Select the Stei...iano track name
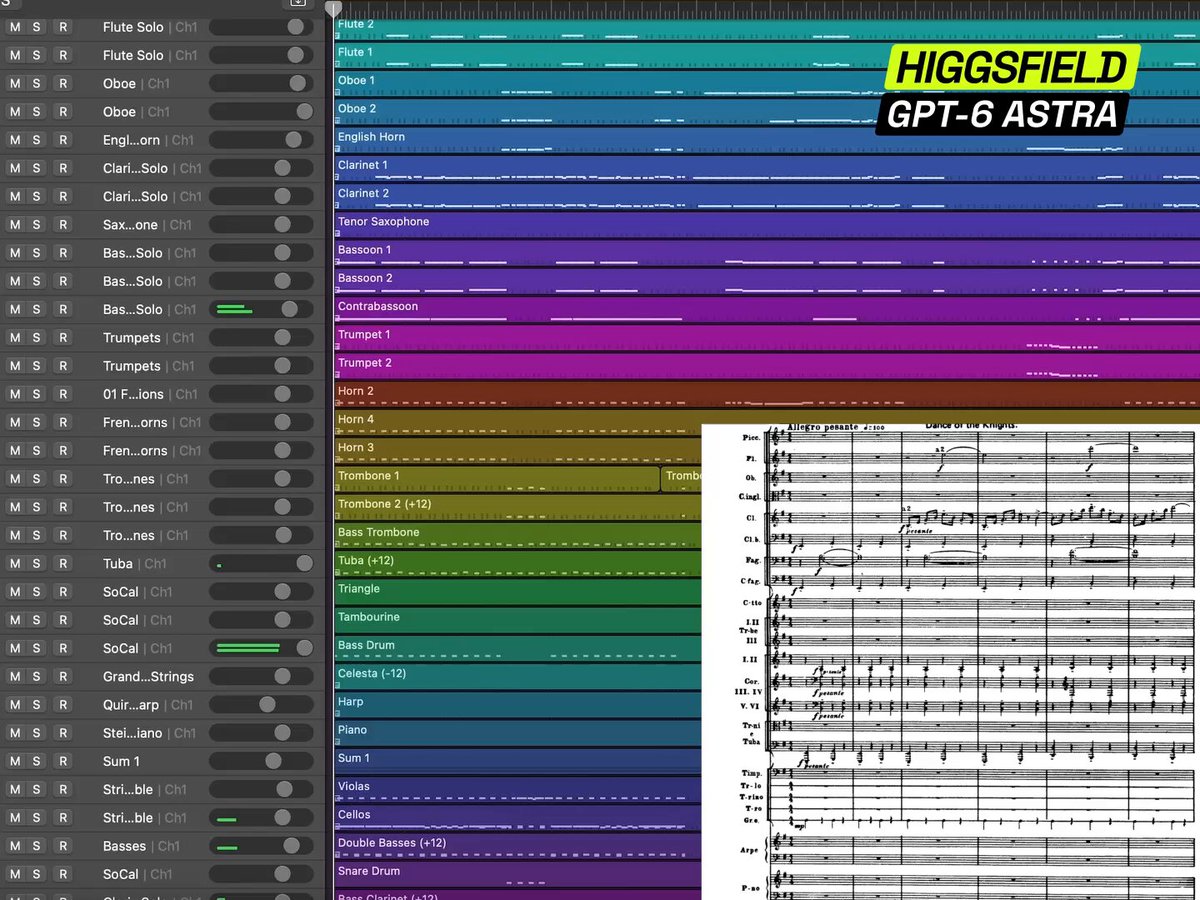The image size is (1200, 900). click(x=132, y=733)
